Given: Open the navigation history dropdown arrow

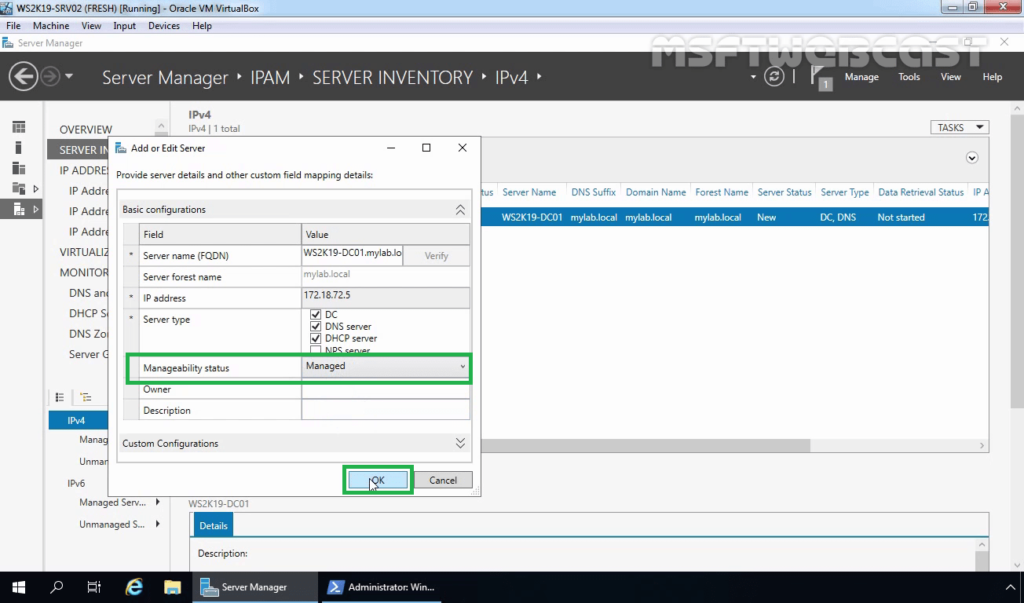Looking at the screenshot, I should 69,76.
